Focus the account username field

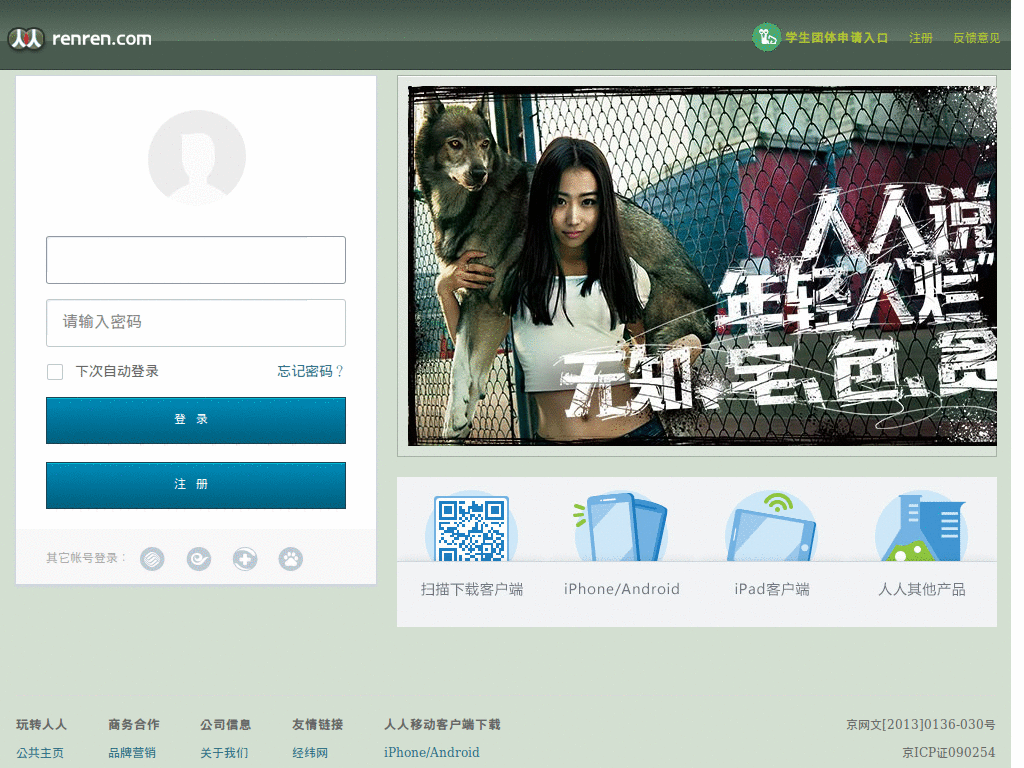click(196, 260)
